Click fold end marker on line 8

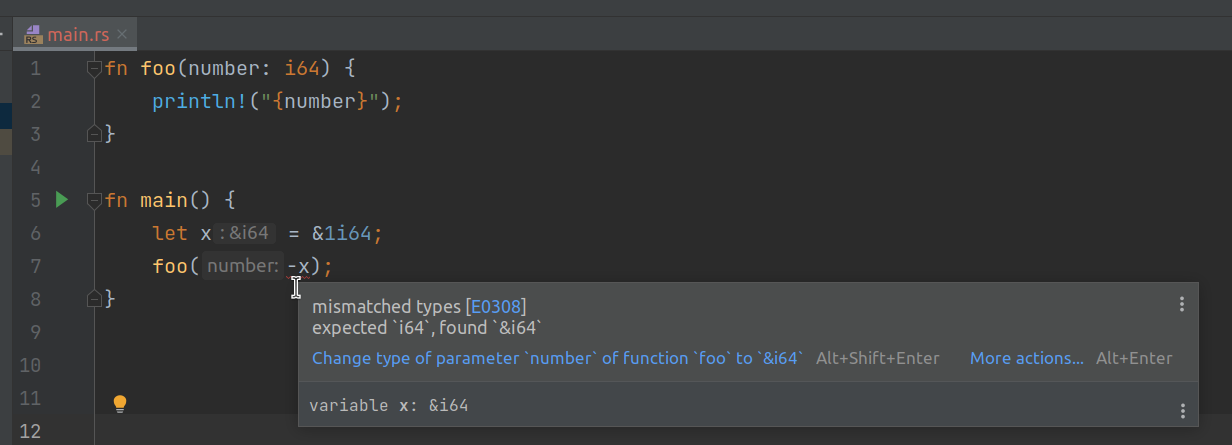(94, 298)
